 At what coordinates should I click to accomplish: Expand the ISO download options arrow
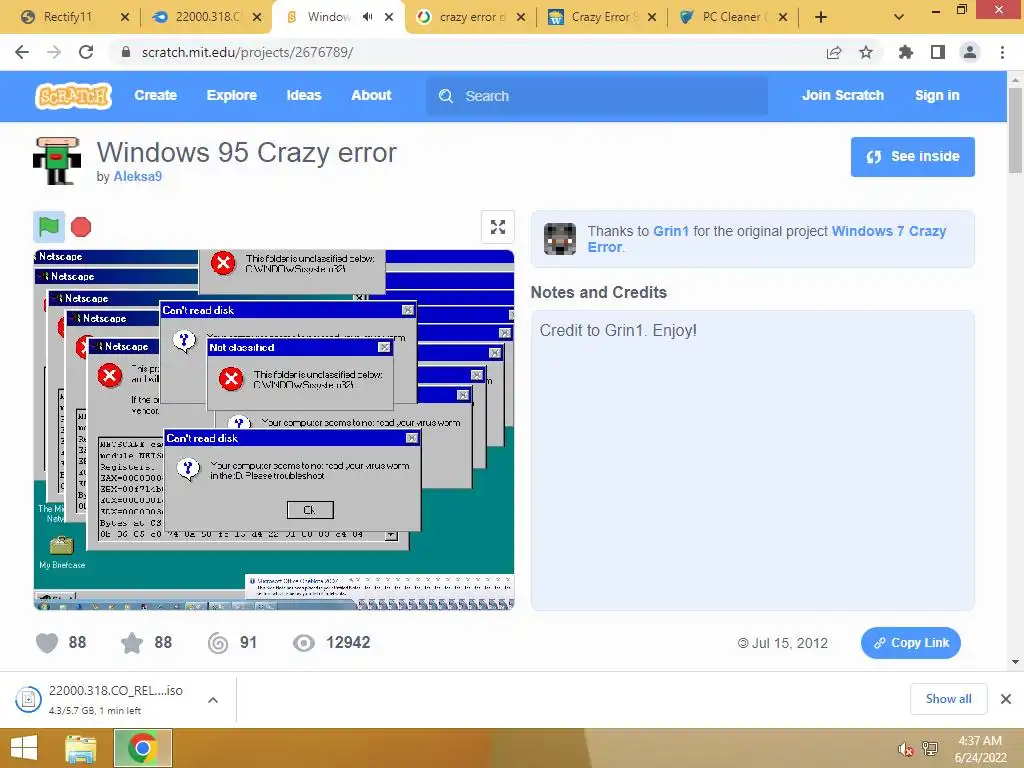coord(213,700)
